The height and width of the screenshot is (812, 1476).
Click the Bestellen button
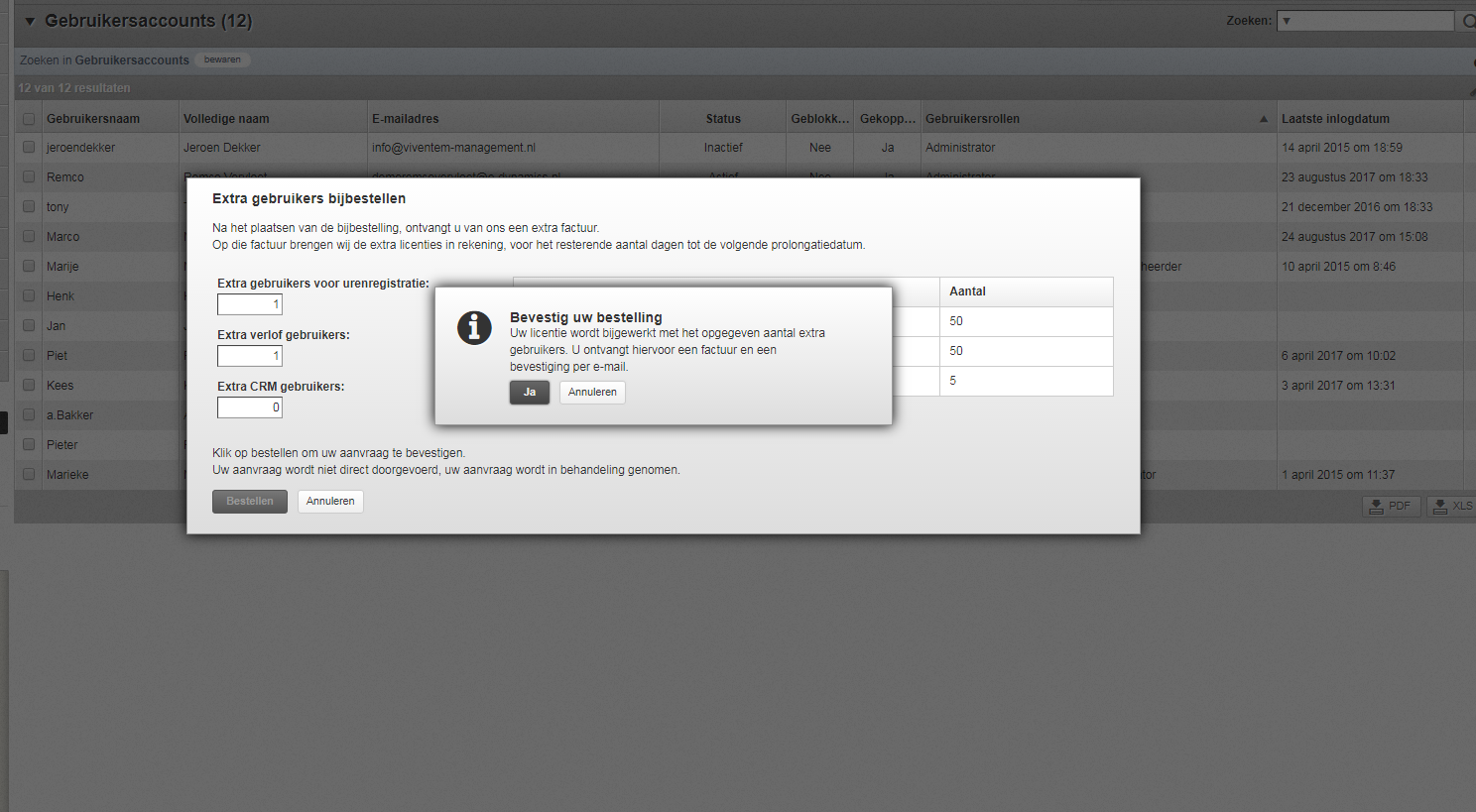(250, 502)
